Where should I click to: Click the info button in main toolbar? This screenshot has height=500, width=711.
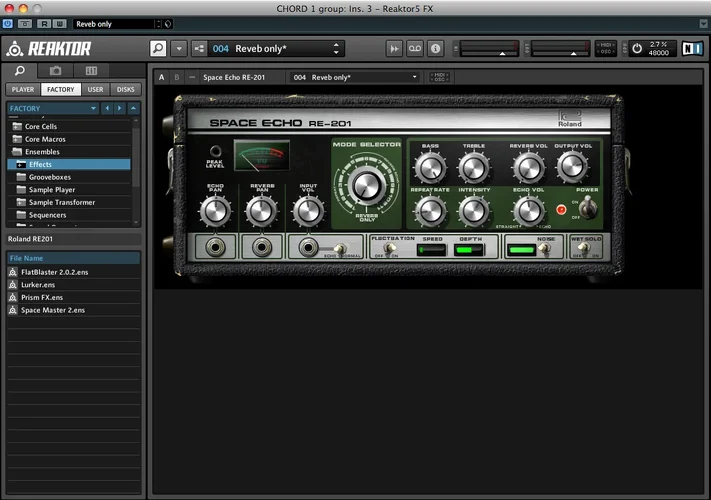435,48
